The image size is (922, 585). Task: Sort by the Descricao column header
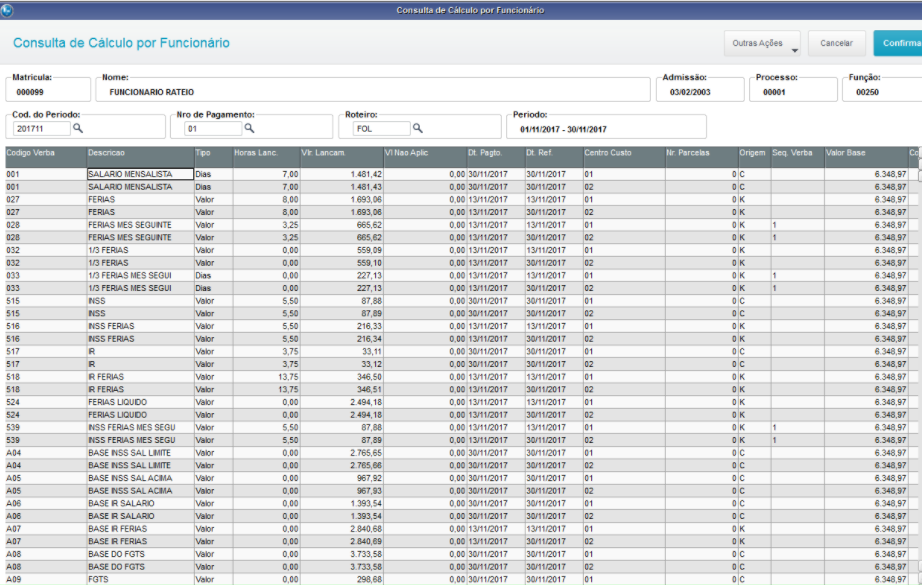tap(141, 157)
